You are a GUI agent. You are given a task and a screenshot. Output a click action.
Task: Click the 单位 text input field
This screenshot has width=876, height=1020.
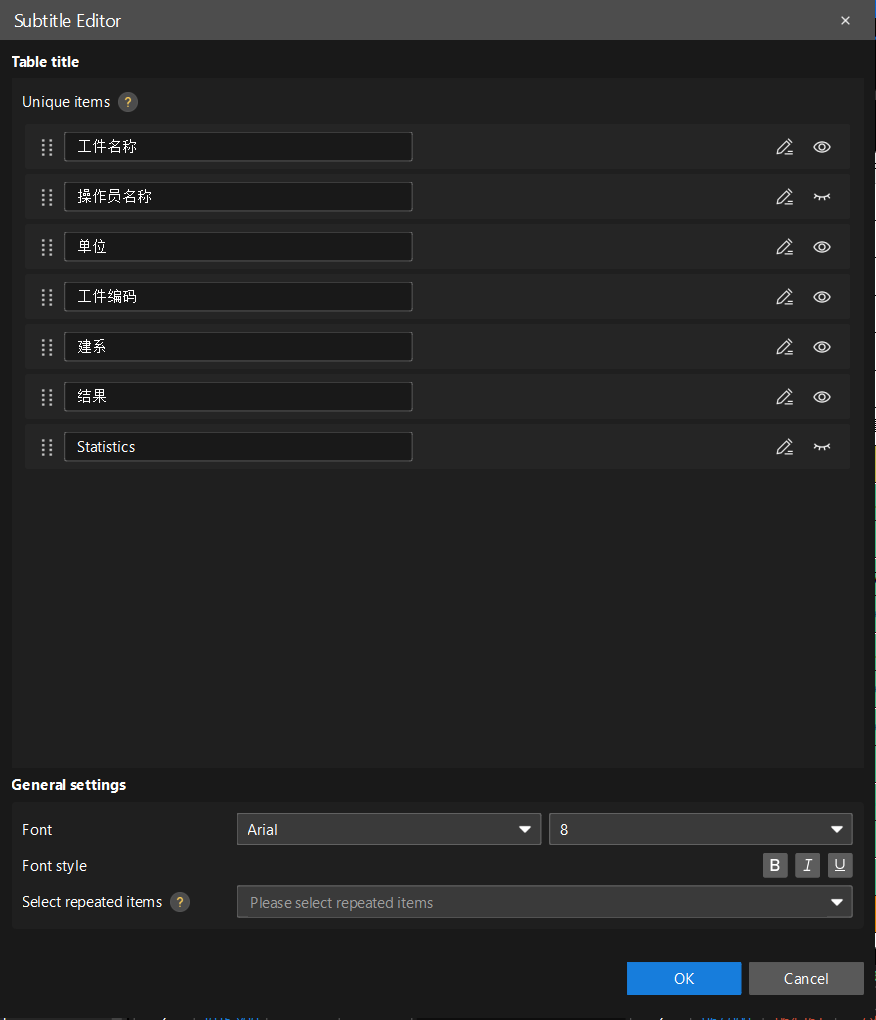[238, 246]
